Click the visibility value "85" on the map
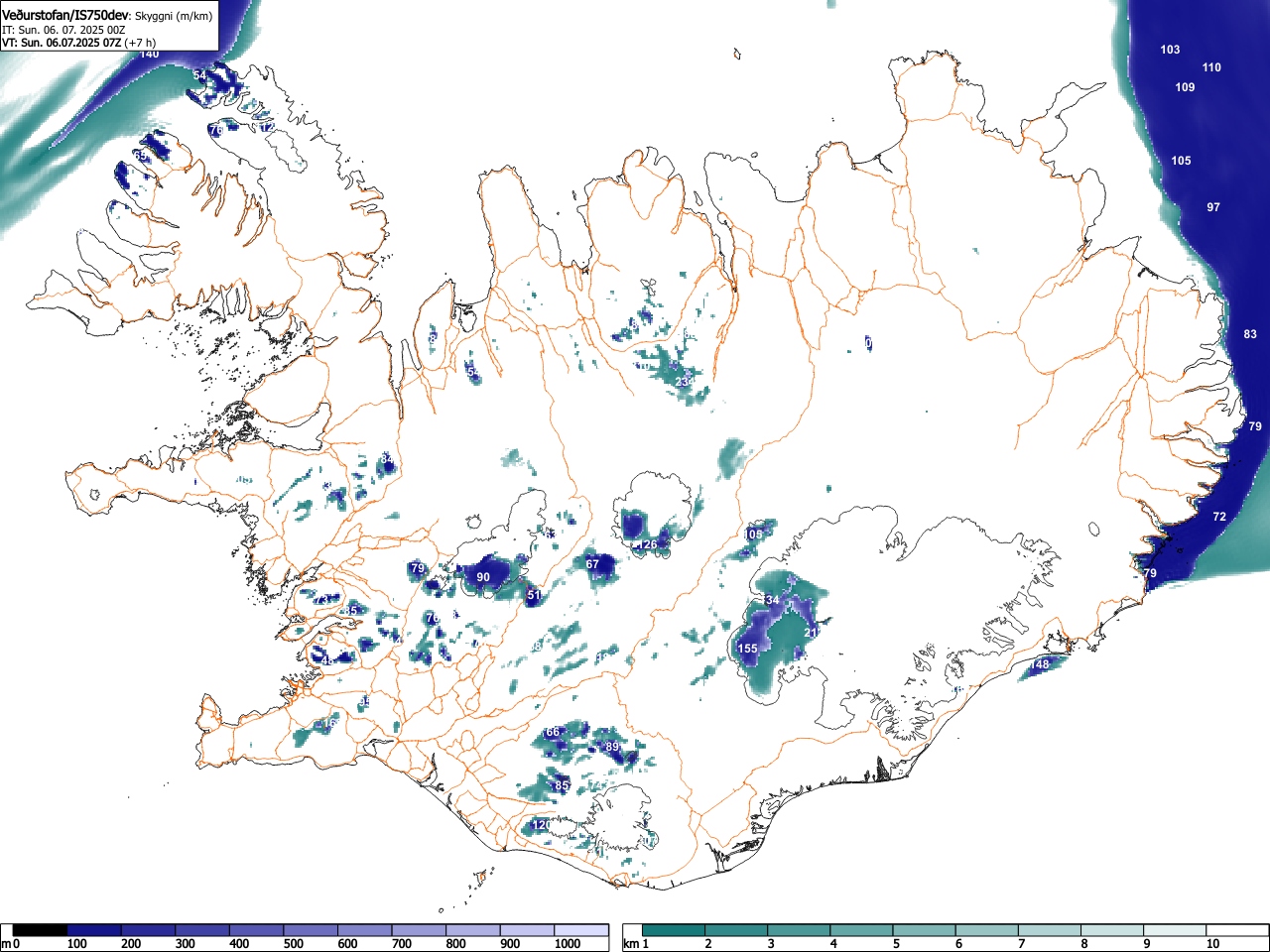Viewport: 1270px width, 952px height. (x=562, y=785)
